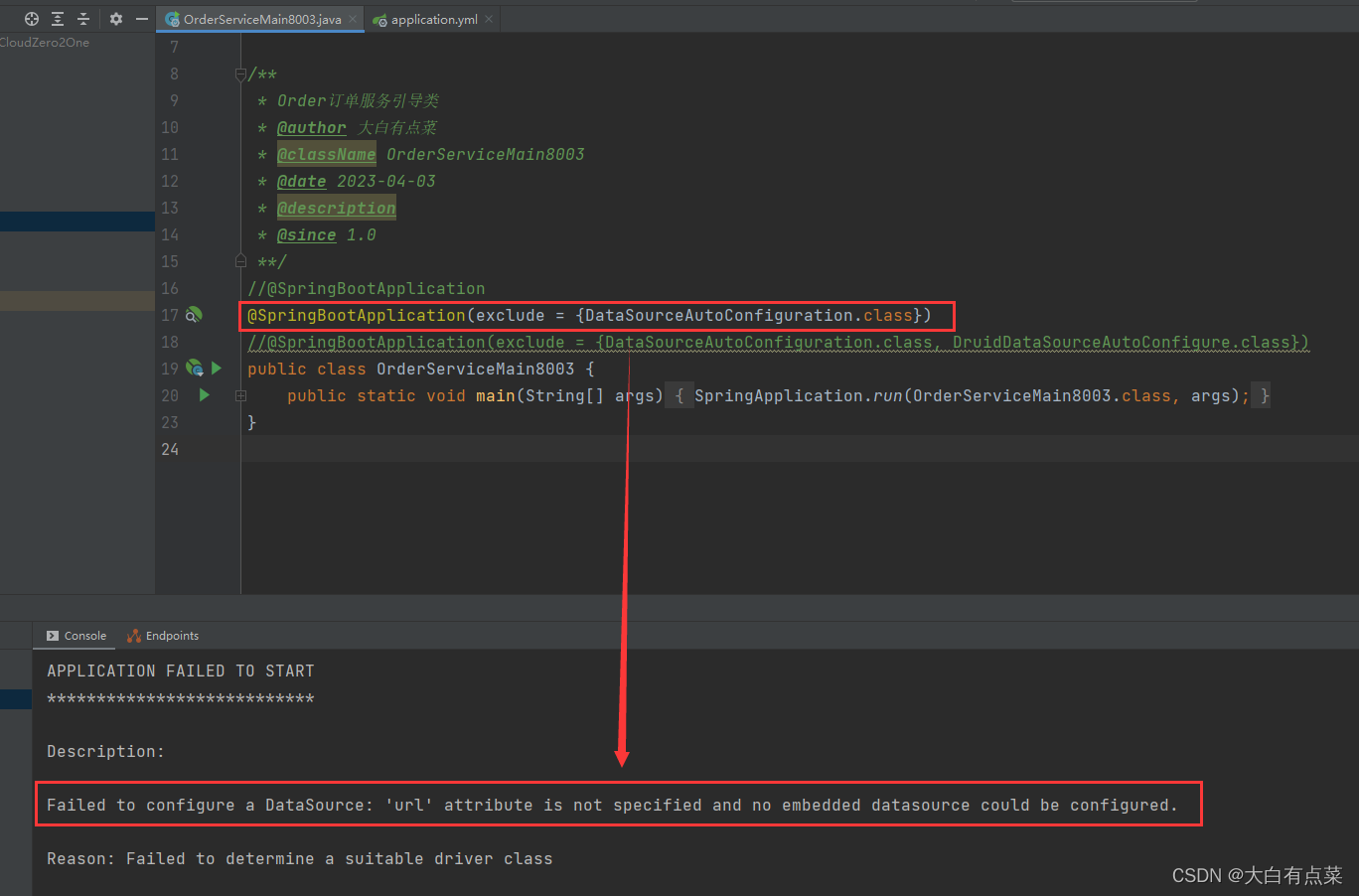Screen dimensions: 1359x896
Task: Click the Spring config icon on application.yml tab
Action: pos(379,20)
